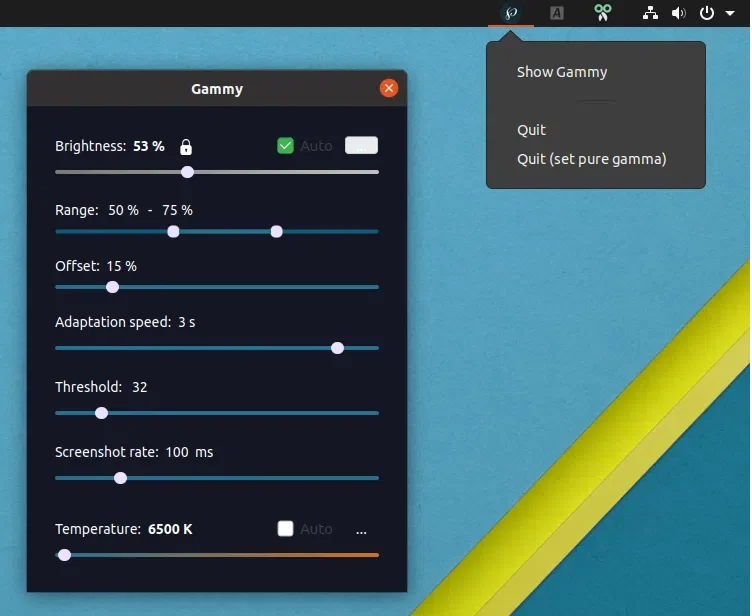Click the Gammy window title bar
This screenshot has width=752, height=616.
click(217, 88)
